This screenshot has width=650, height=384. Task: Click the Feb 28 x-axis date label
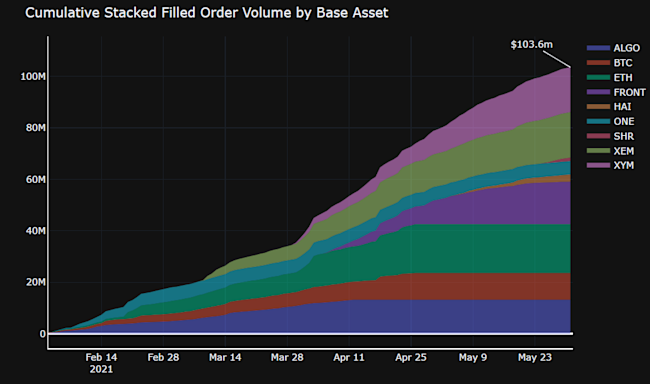coord(163,357)
